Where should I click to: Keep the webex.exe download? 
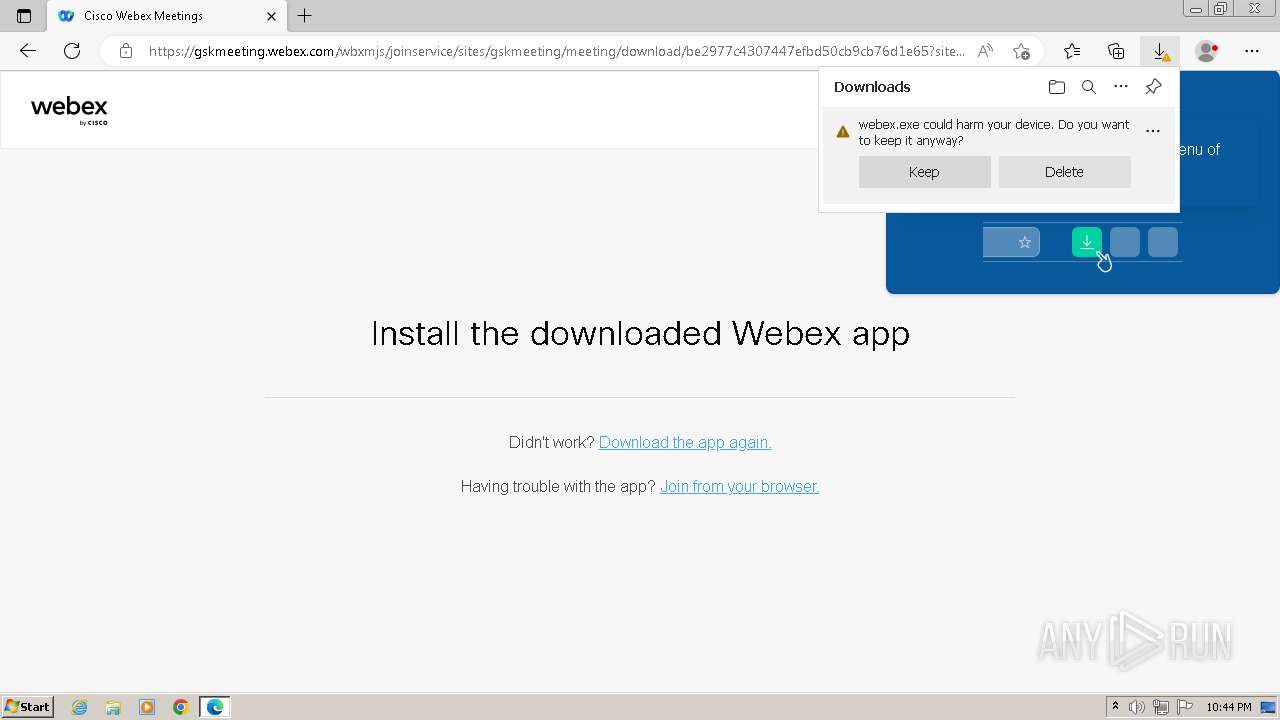pyautogui.click(x=924, y=172)
